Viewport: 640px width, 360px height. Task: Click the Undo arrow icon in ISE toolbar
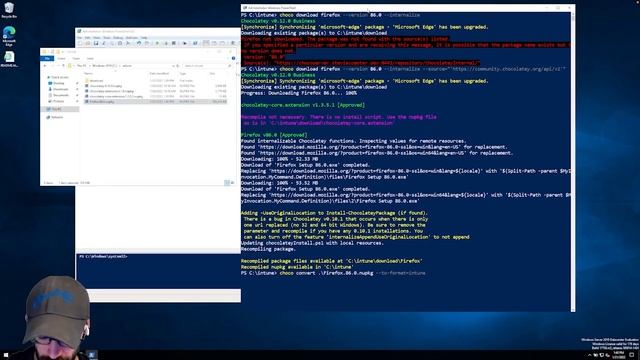point(139,43)
